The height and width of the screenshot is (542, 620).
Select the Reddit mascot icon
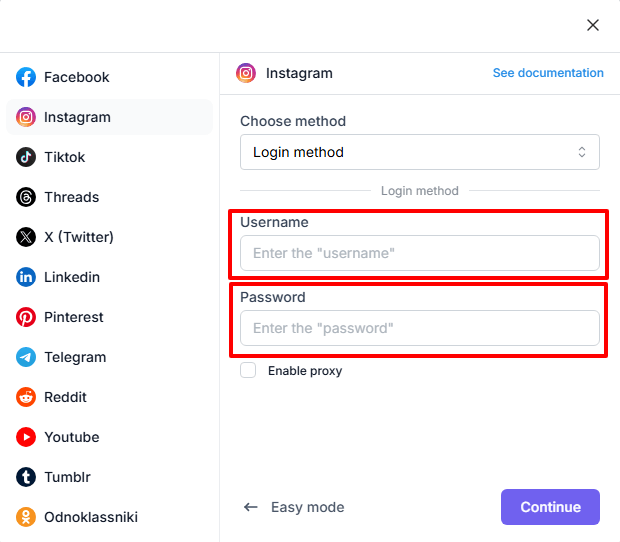pos(26,397)
